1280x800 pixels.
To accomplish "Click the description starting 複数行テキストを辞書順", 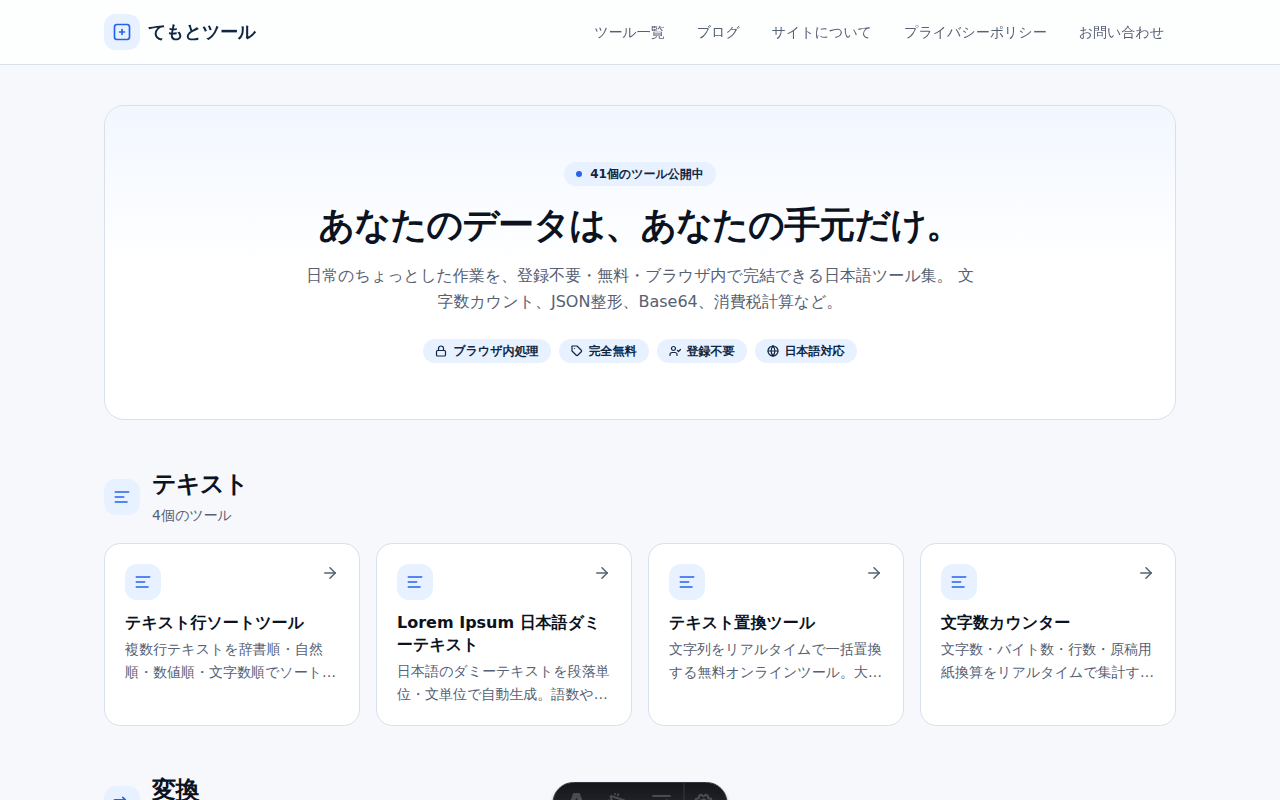I will (x=231, y=661).
